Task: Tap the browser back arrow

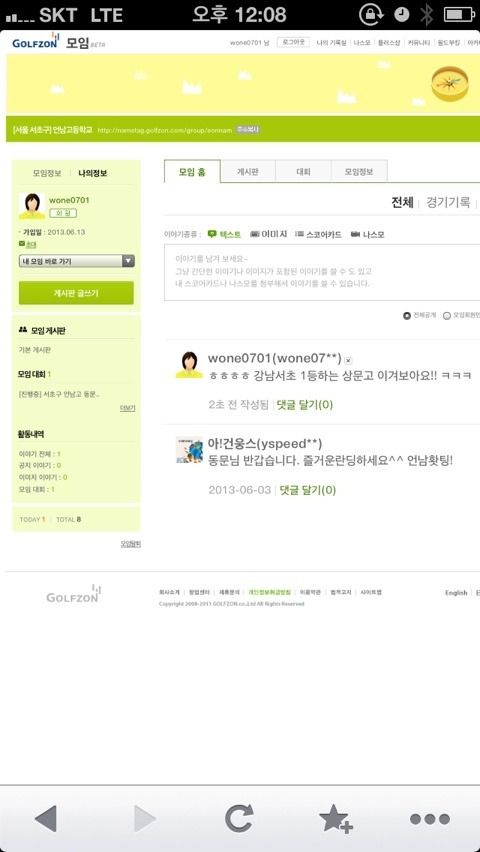Action: (46, 818)
